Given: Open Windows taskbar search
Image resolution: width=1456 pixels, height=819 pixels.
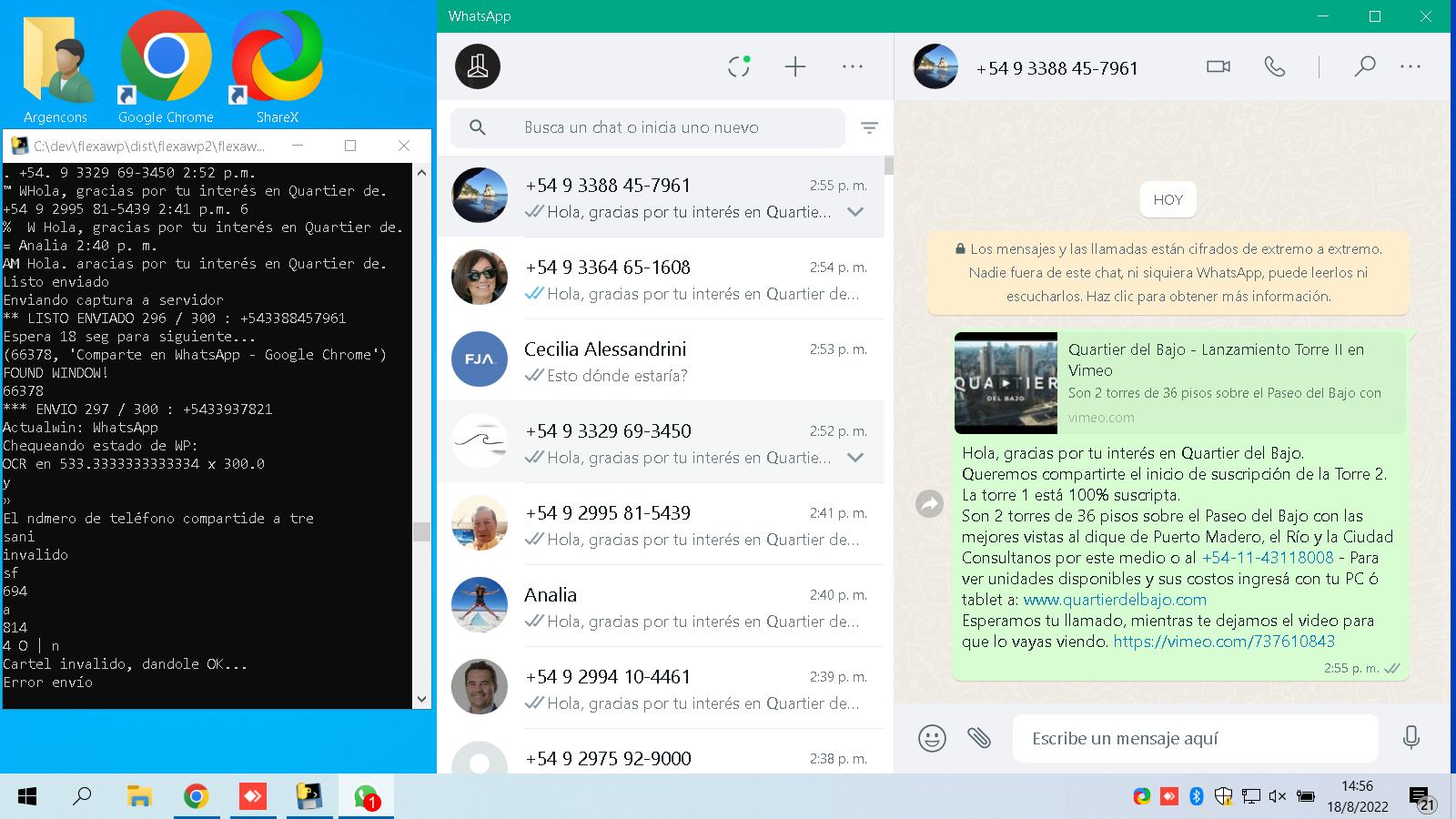Looking at the screenshot, I should pos(82,797).
